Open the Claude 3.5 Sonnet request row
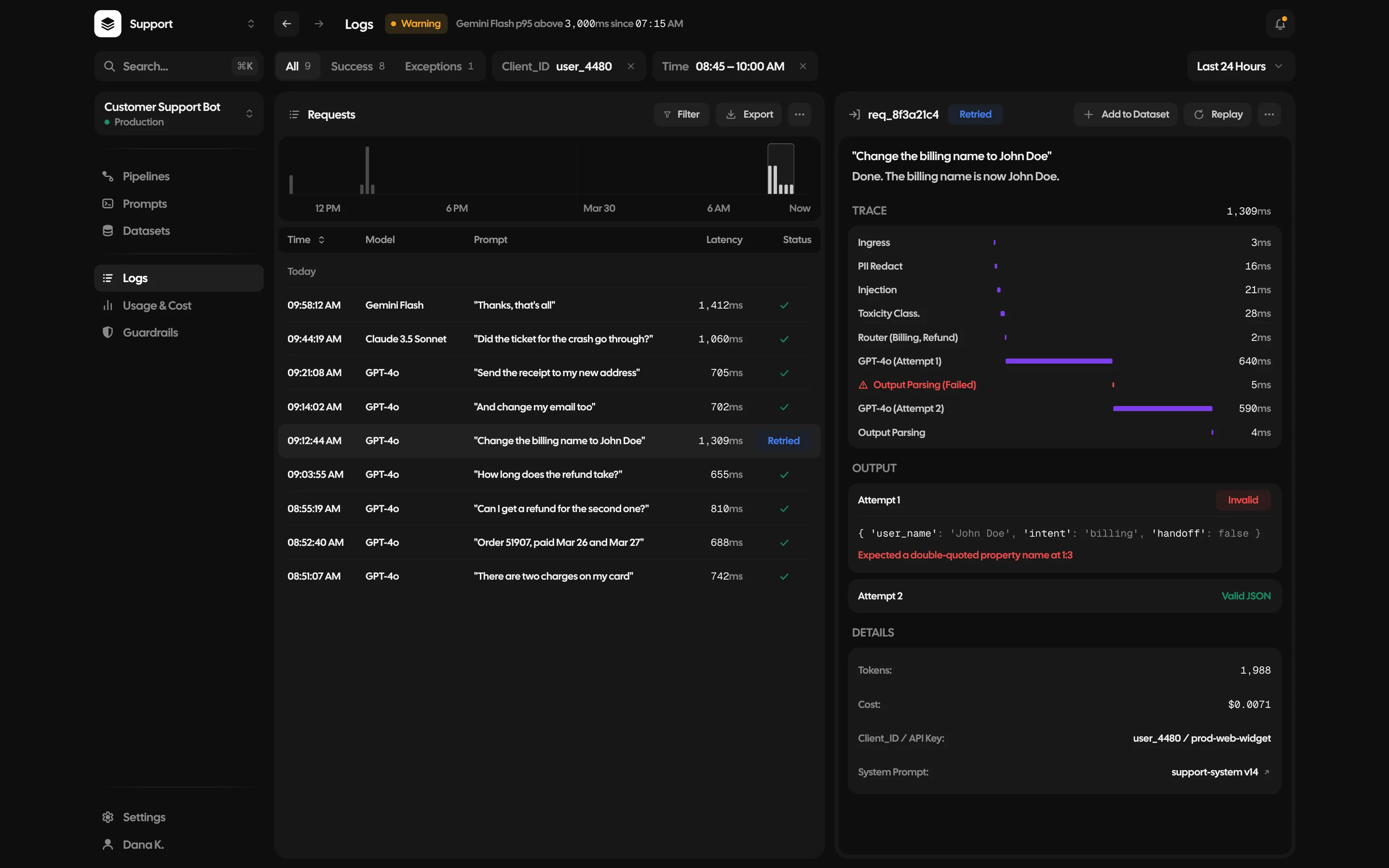This screenshot has width=1389, height=868. tap(549, 339)
